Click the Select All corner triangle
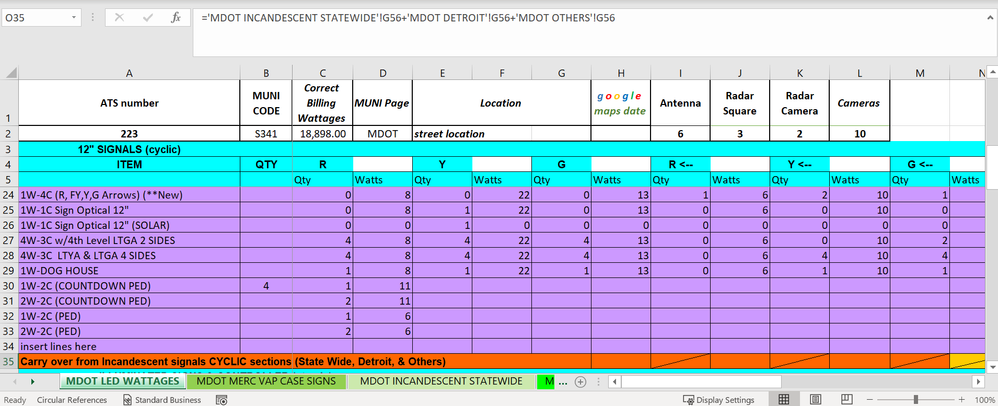998x406 pixels. tap(10, 73)
